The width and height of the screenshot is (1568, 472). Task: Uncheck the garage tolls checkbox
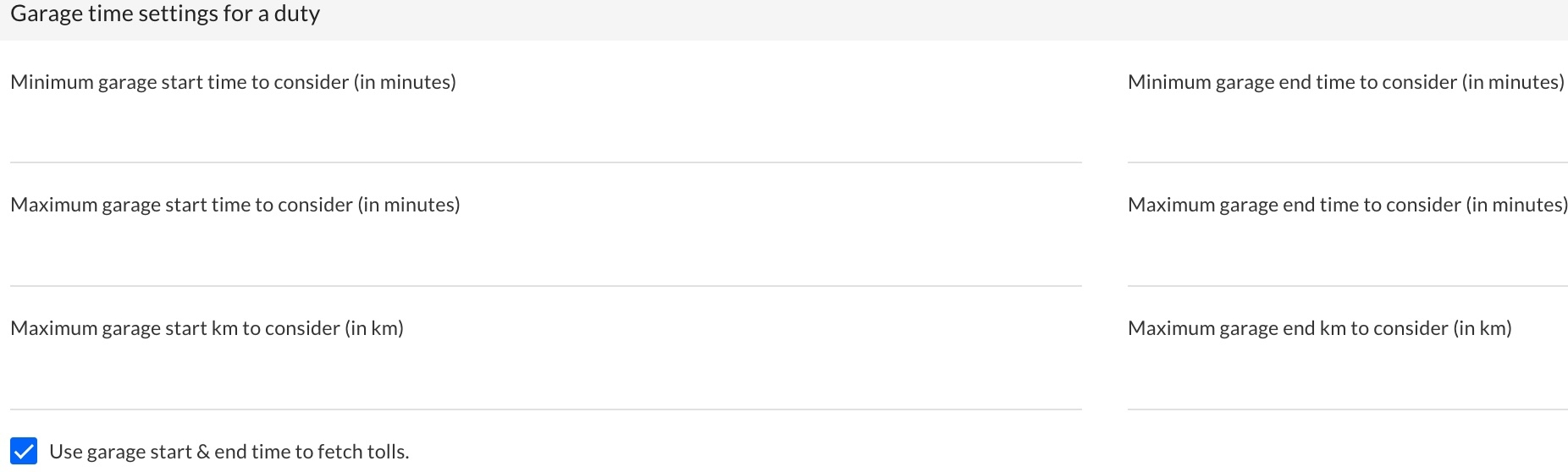point(24,452)
